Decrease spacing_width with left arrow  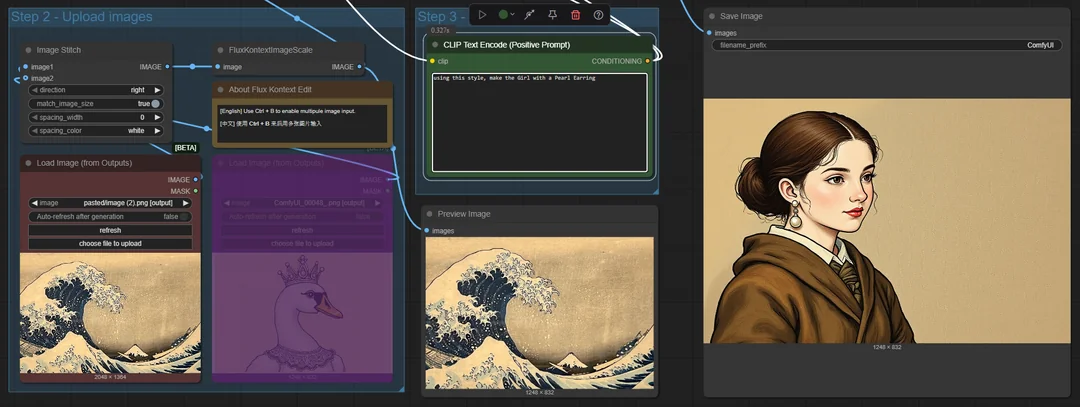click(x=34, y=117)
